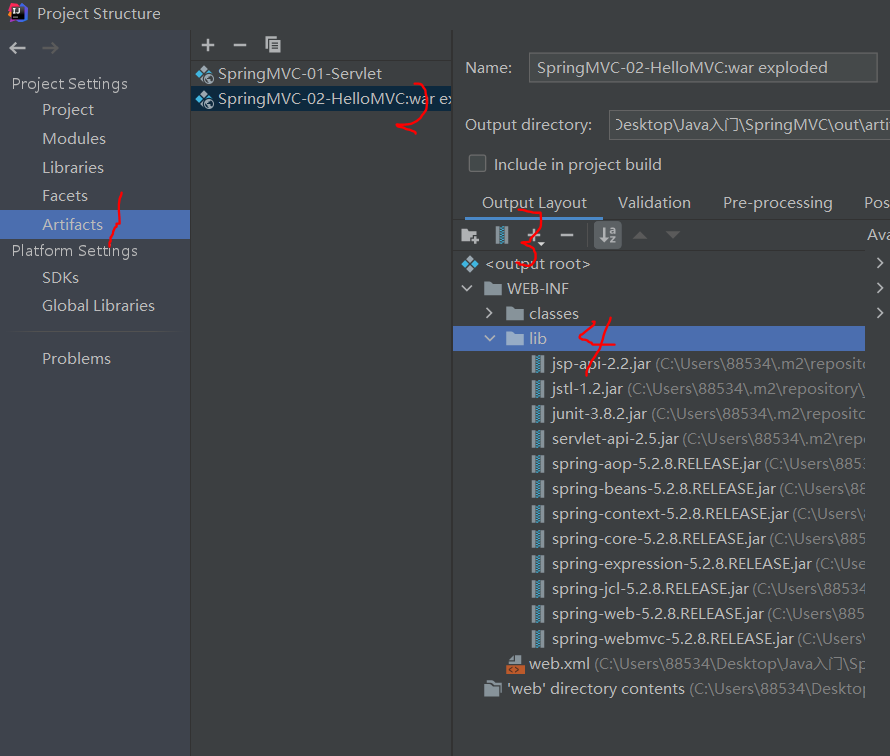Click the Back navigation arrow

click(18, 48)
